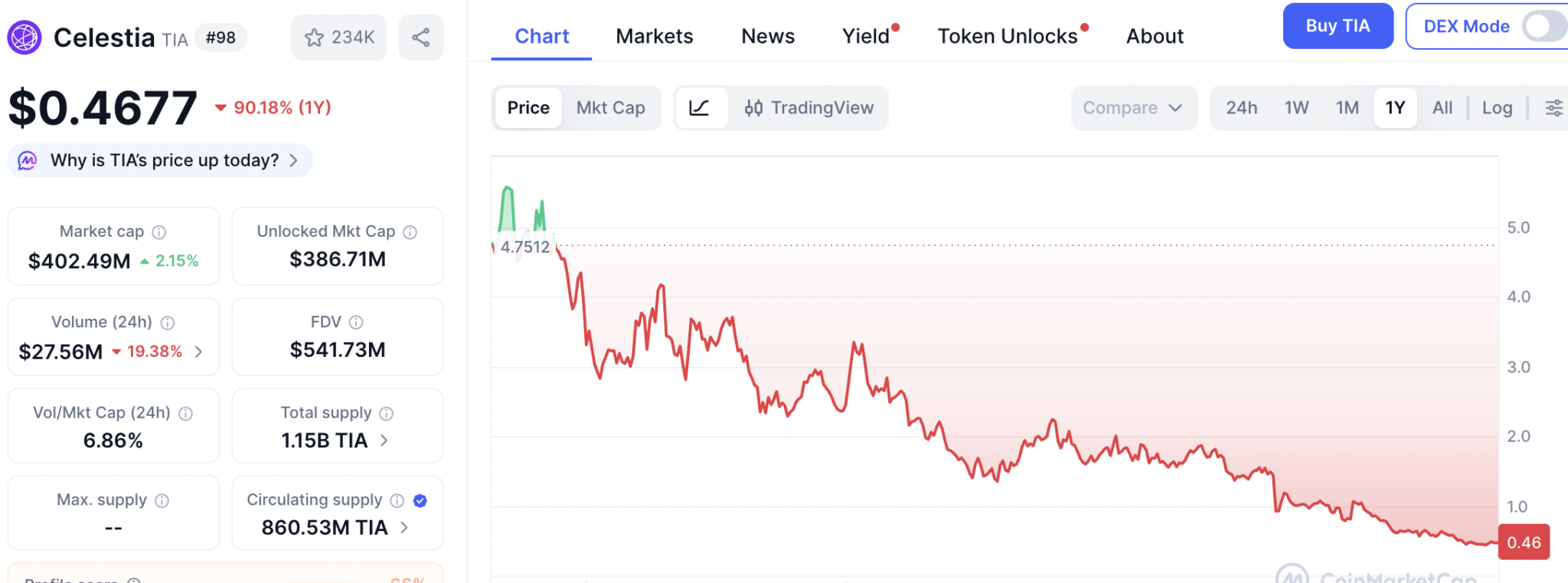The image size is (1568, 583).
Task: Click the FDV info icon
Action: (356, 323)
